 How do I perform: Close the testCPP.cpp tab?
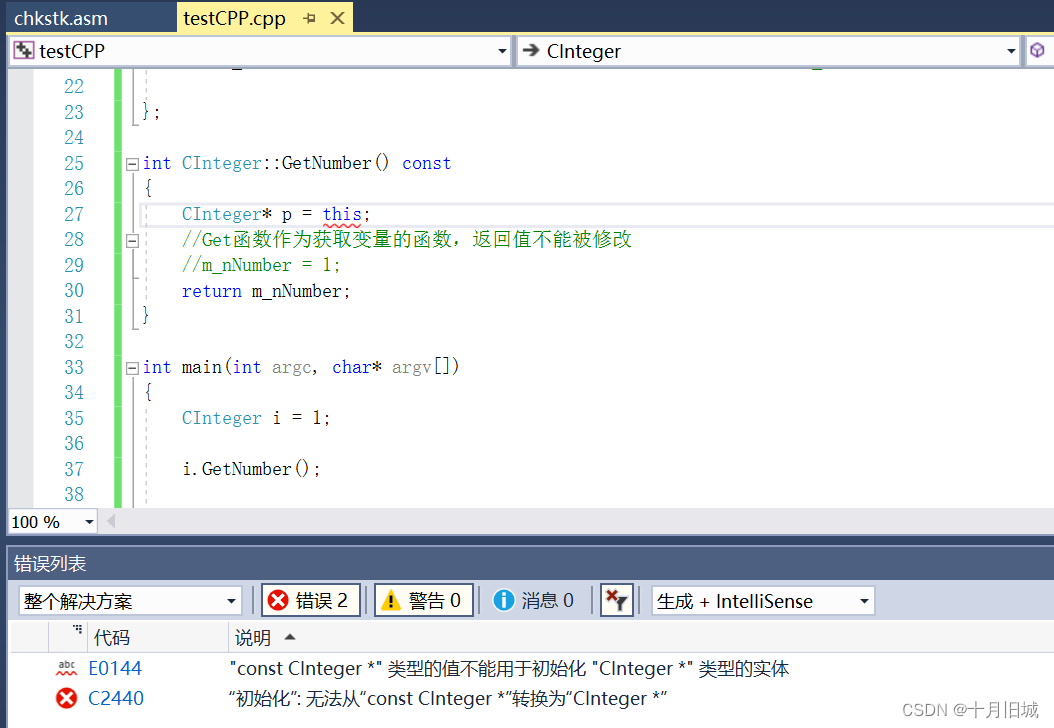[337, 18]
